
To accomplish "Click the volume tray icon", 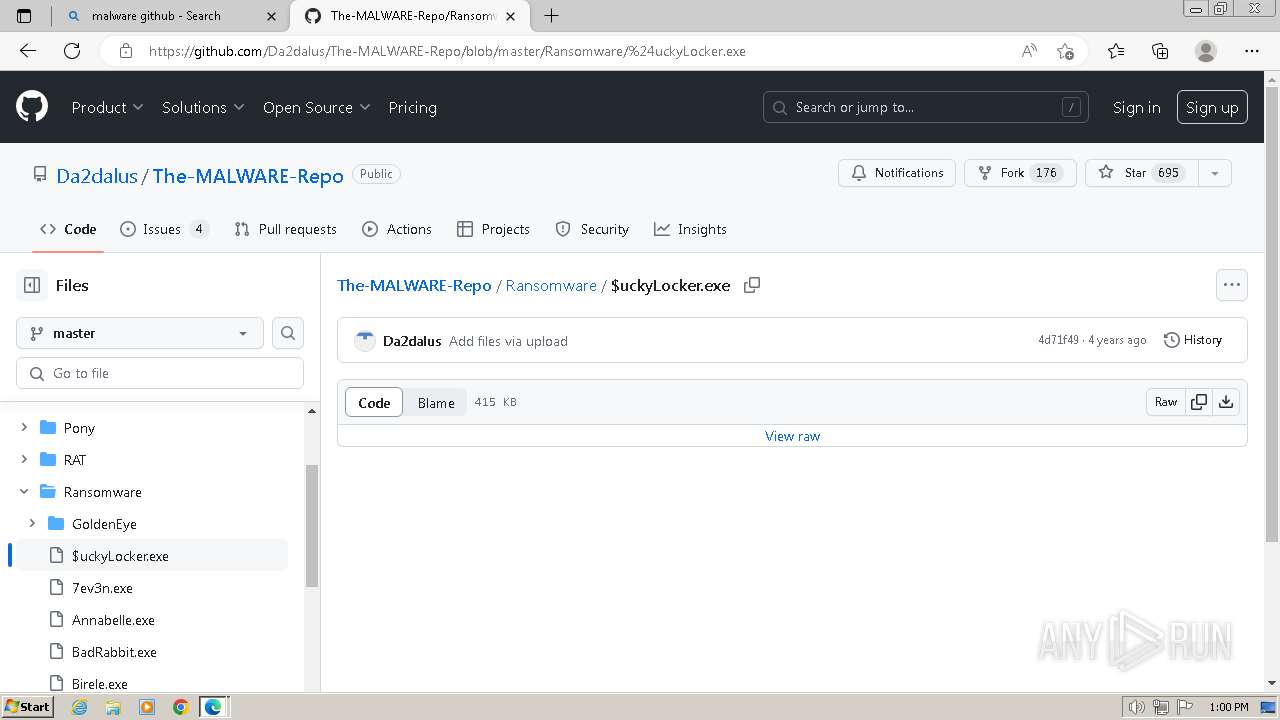I will tap(1136, 707).
